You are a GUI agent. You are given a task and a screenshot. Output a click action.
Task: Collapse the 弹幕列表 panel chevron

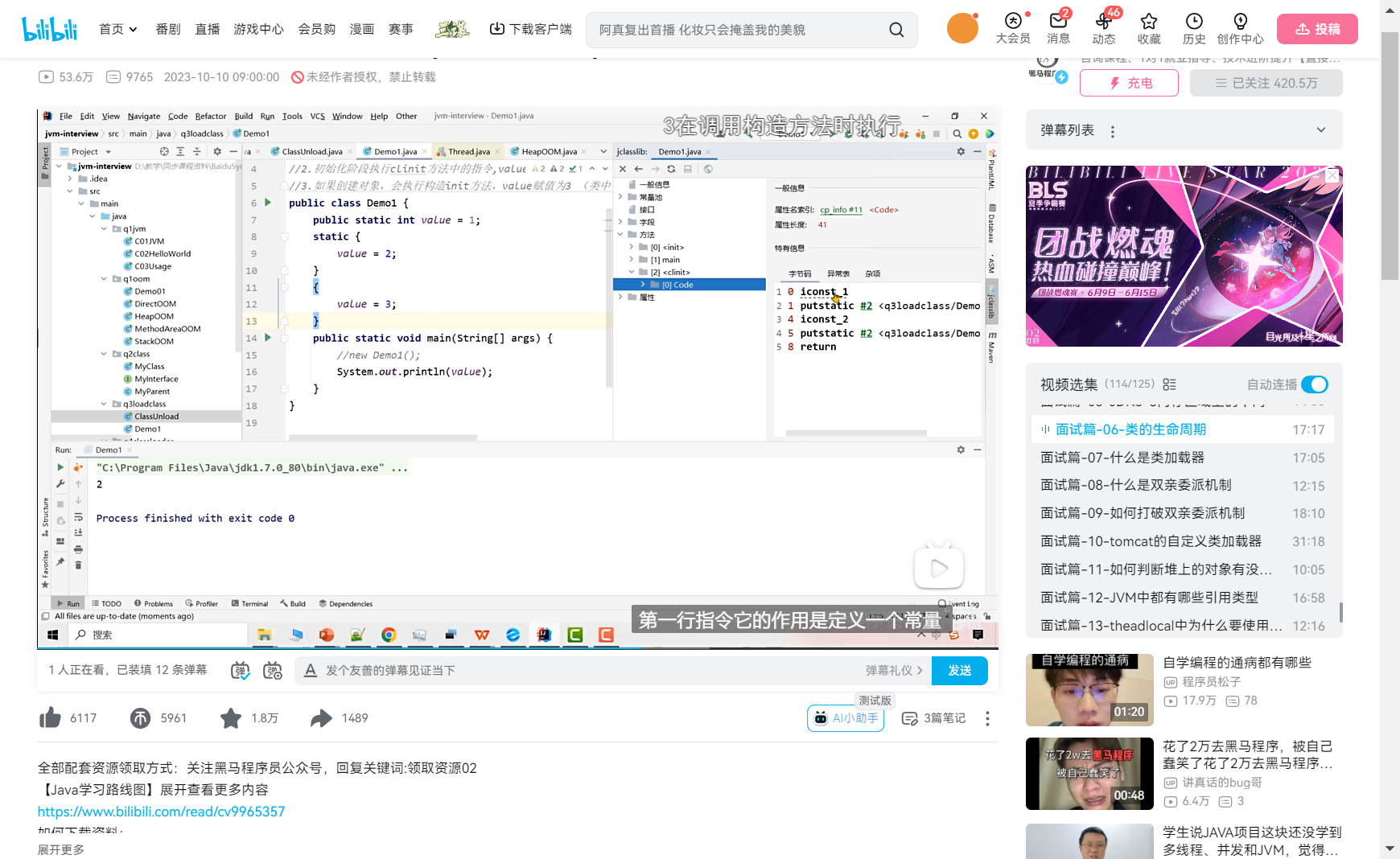tap(1321, 130)
